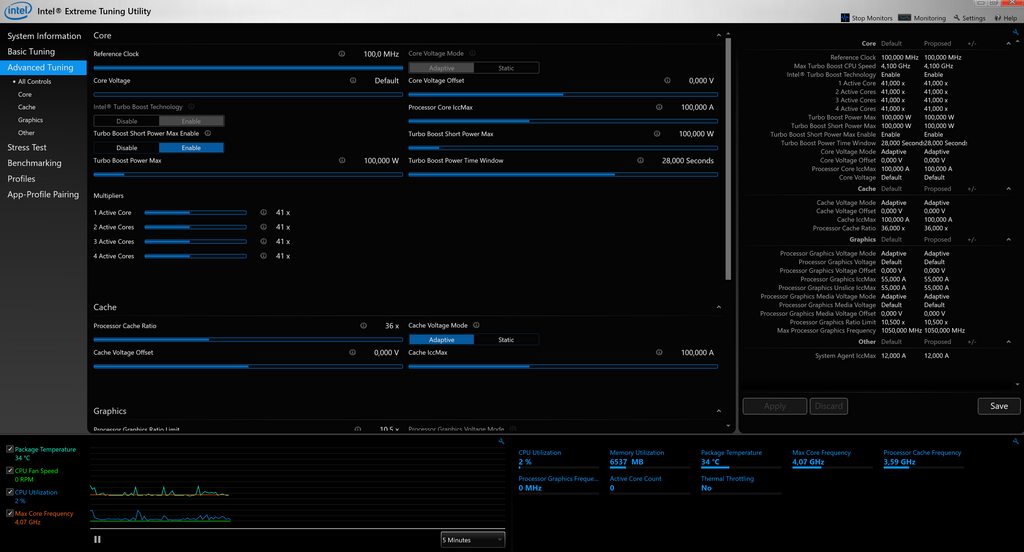This screenshot has width=1024, height=552.
Task: Show info for Cache Voltage Offset
Action: coord(352,353)
